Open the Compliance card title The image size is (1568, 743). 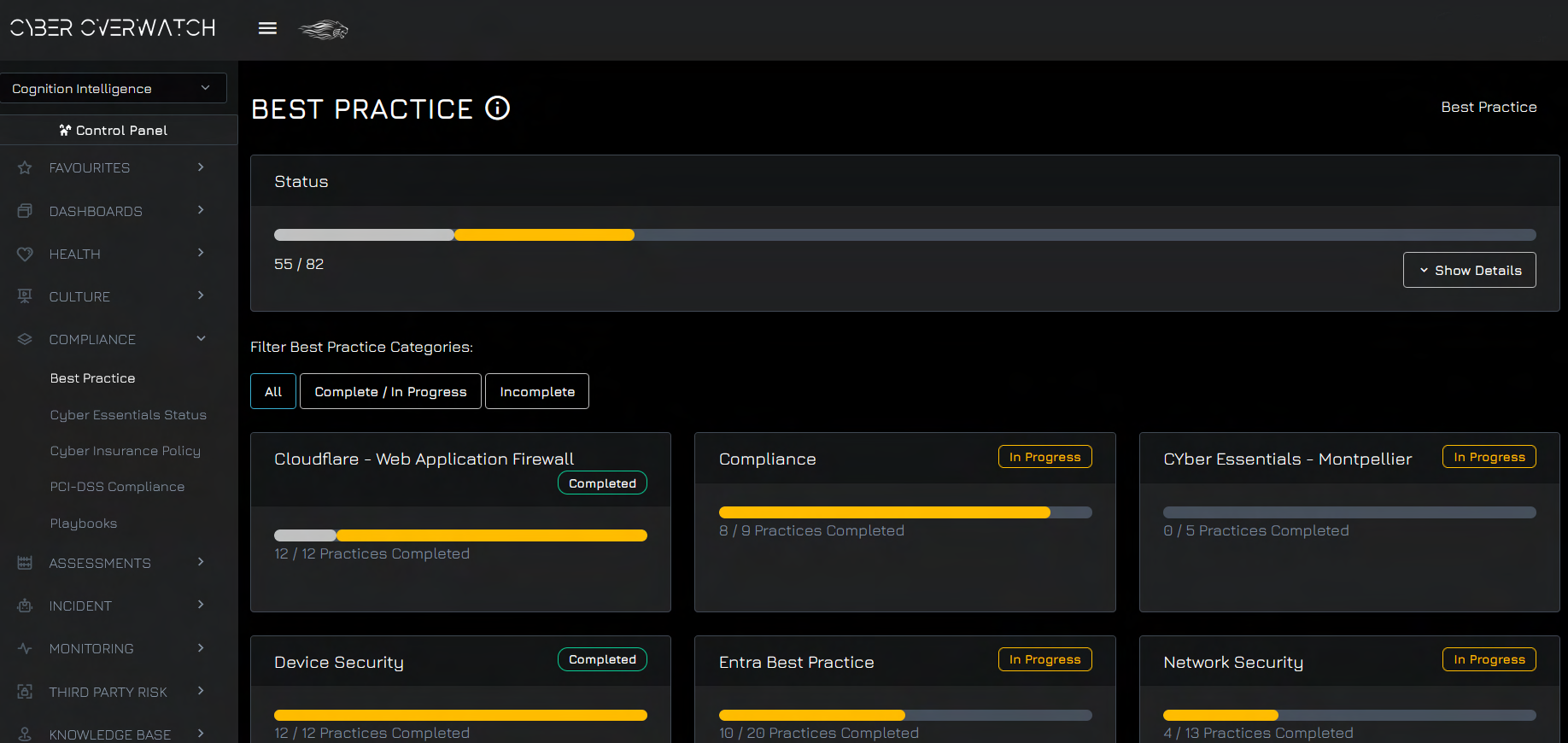point(767,459)
